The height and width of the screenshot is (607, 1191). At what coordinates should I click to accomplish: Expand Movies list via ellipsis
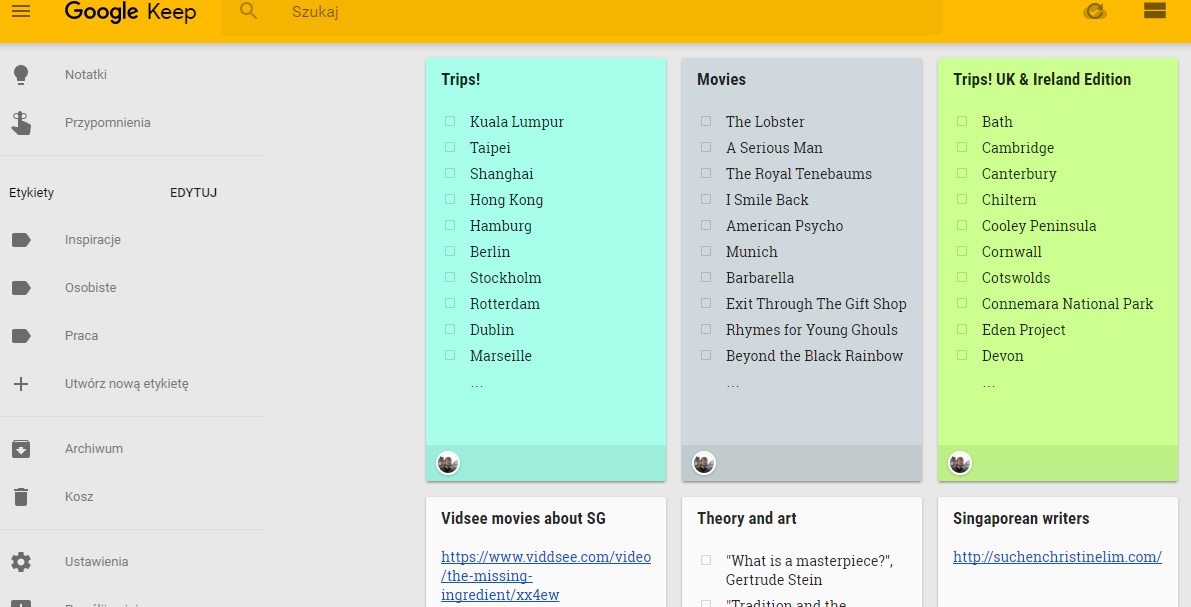click(x=732, y=383)
